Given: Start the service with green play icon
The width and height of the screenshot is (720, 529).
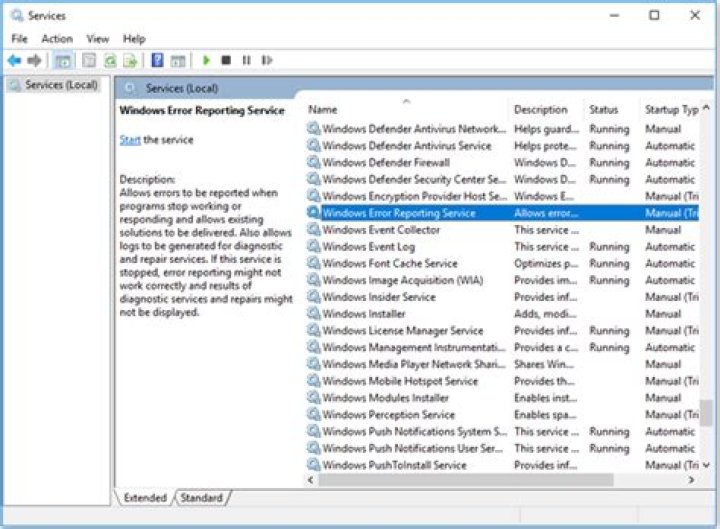Looking at the screenshot, I should [x=206, y=60].
